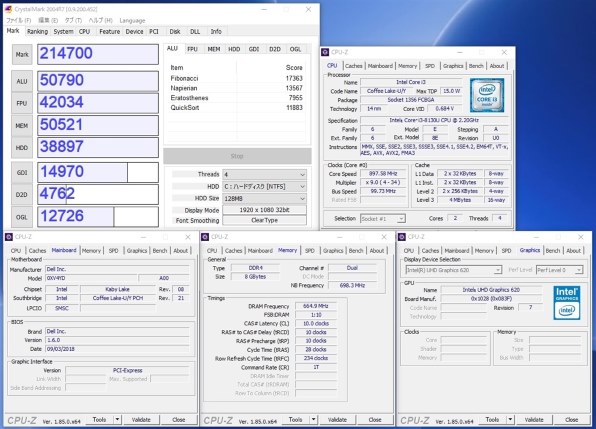Click Close in Mainboard CPU-Z window

179,420
